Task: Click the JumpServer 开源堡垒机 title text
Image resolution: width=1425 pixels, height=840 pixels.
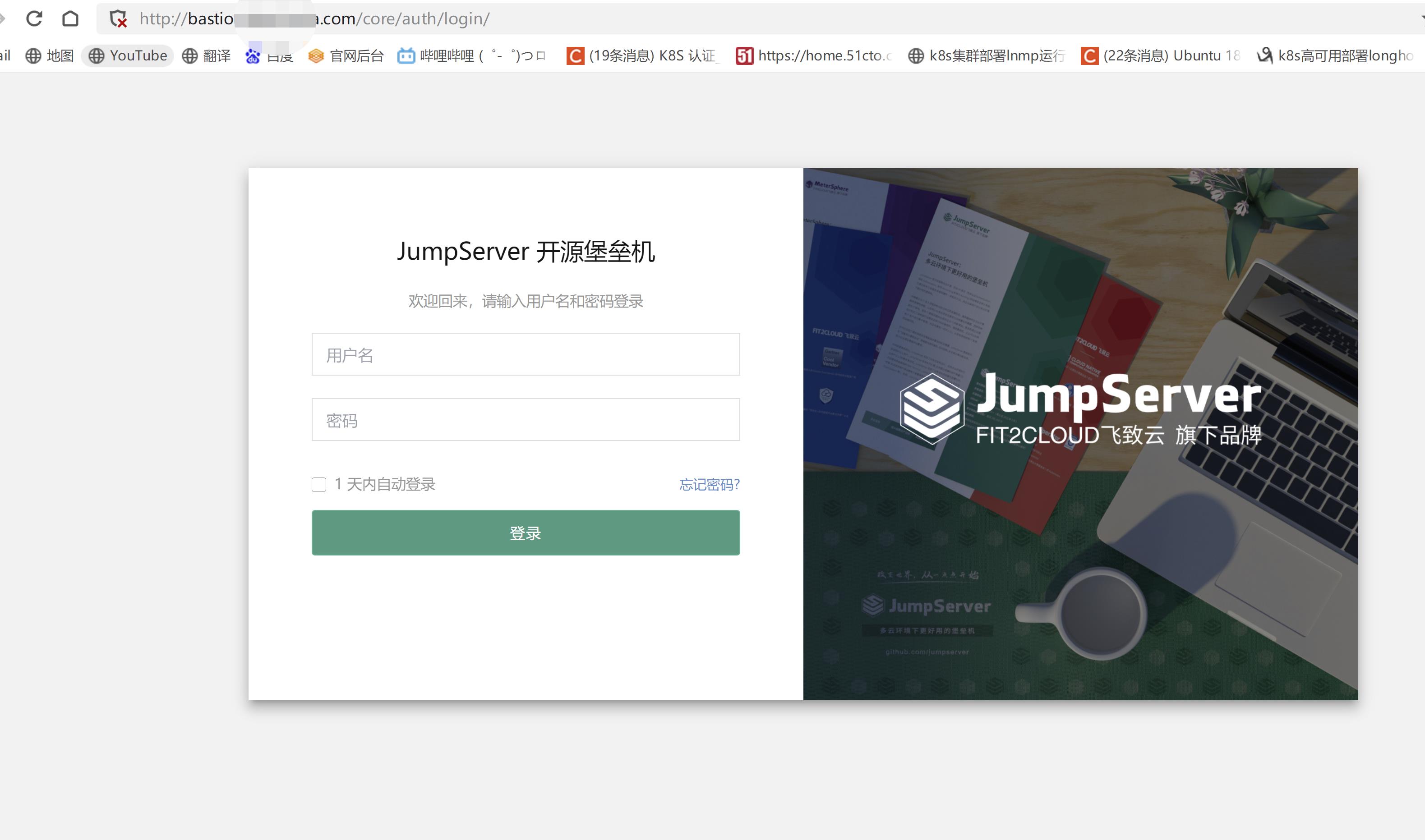Action: coord(526,251)
